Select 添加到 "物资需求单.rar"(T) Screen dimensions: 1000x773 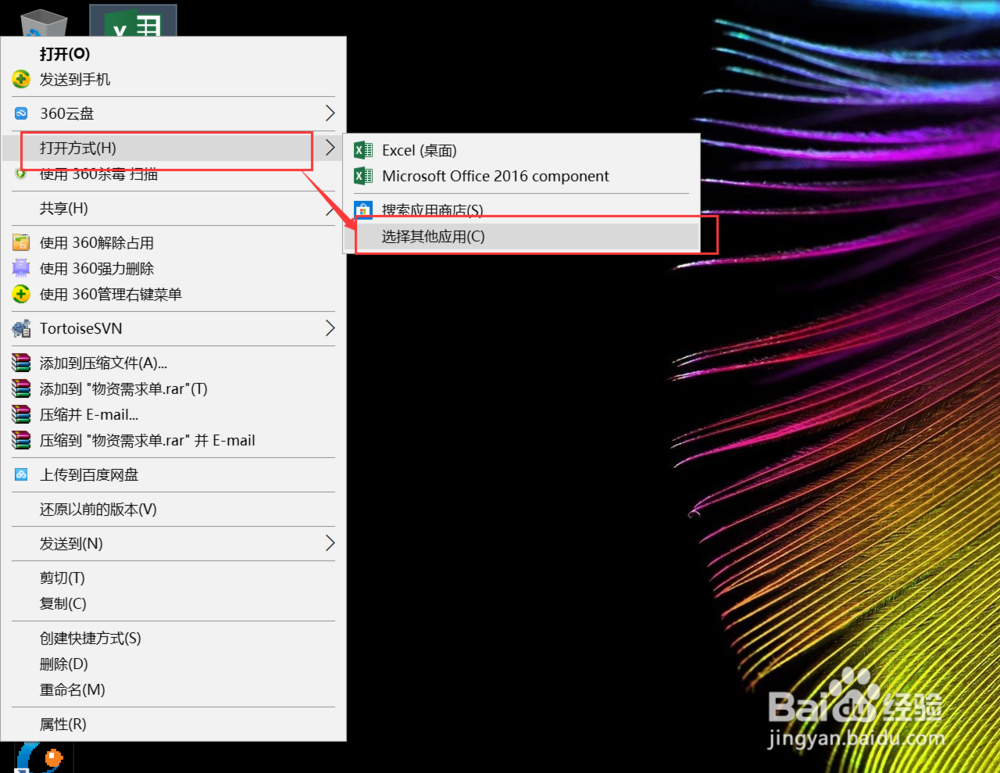tap(173, 388)
